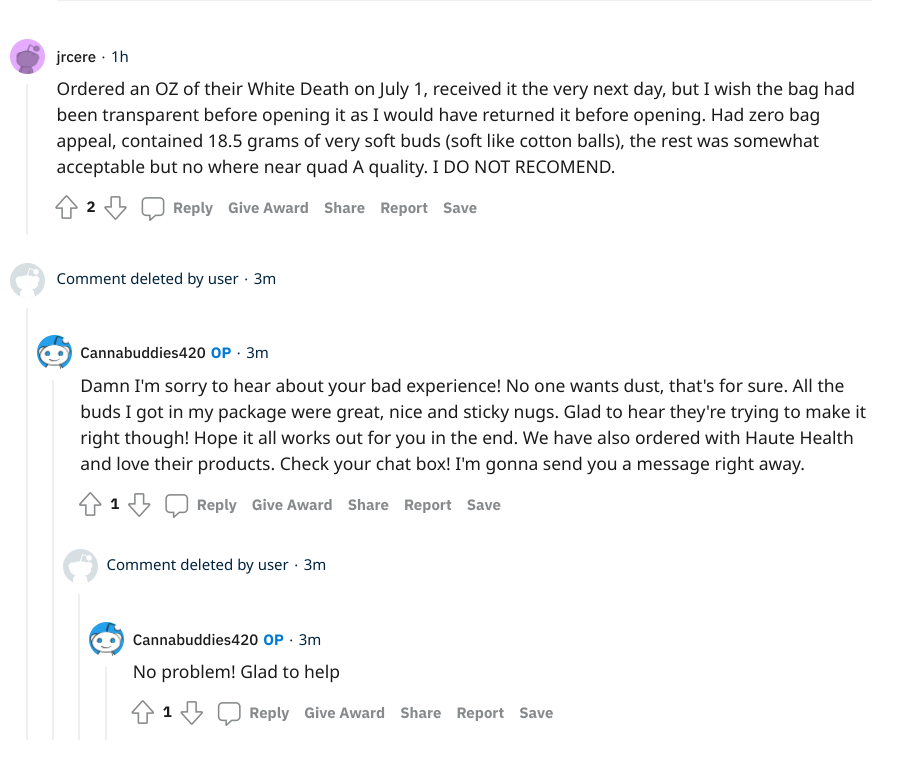Collapse thread under first deleted comment
The width and height of the screenshot is (918, 759).
pyautogui.click(x=27, y=521)
